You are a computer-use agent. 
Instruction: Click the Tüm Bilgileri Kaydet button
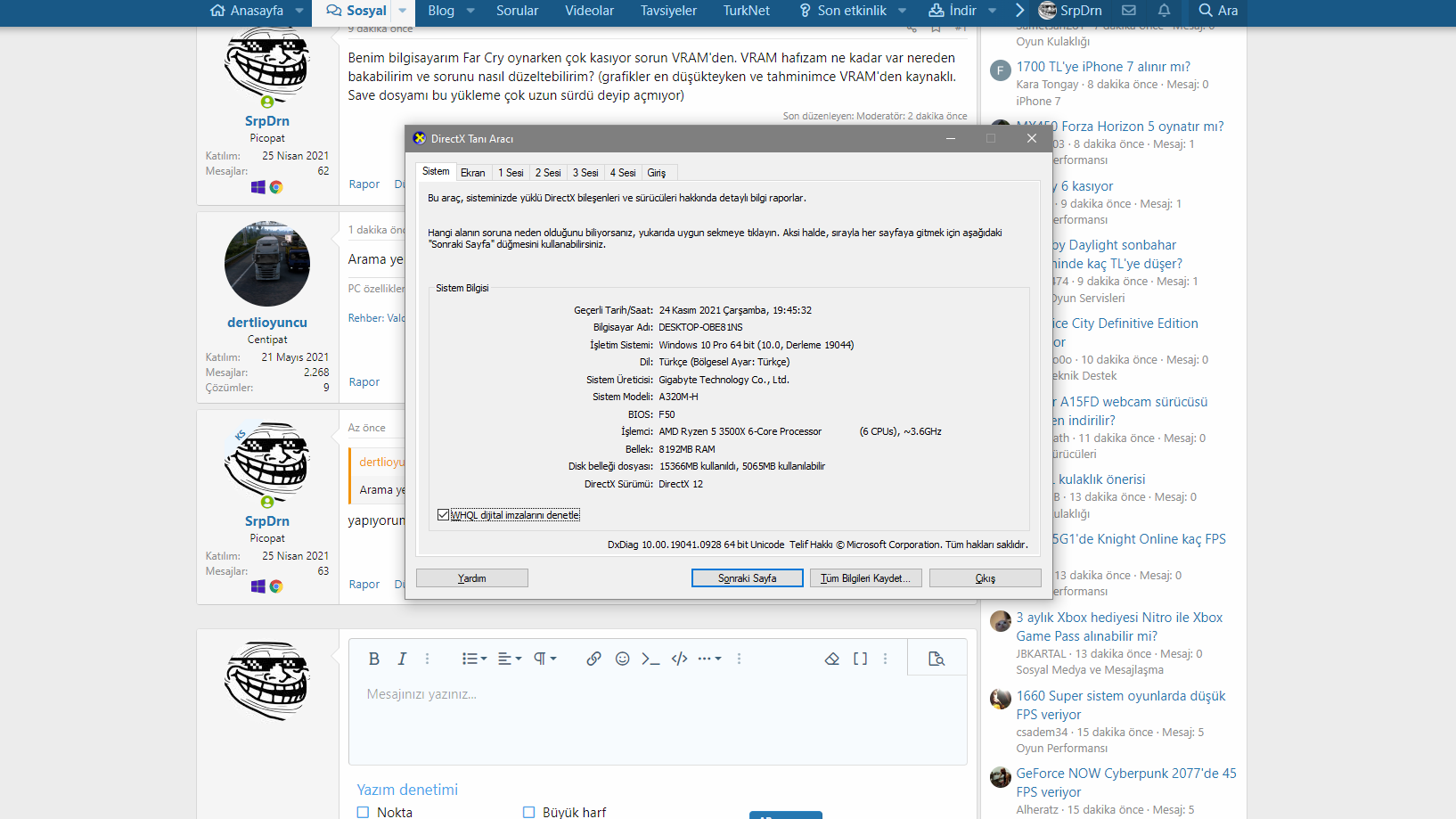pos(865,578)
